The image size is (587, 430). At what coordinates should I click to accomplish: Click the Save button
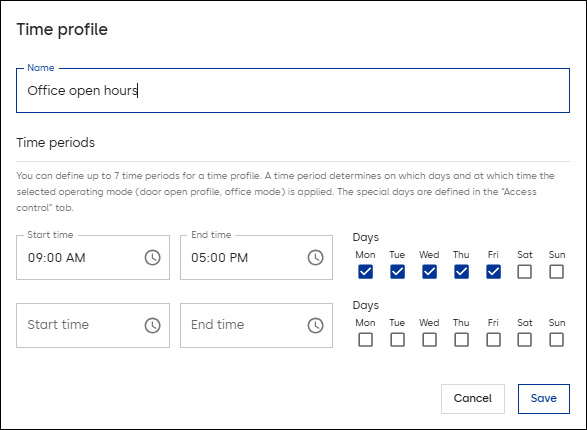pos(544,399)
